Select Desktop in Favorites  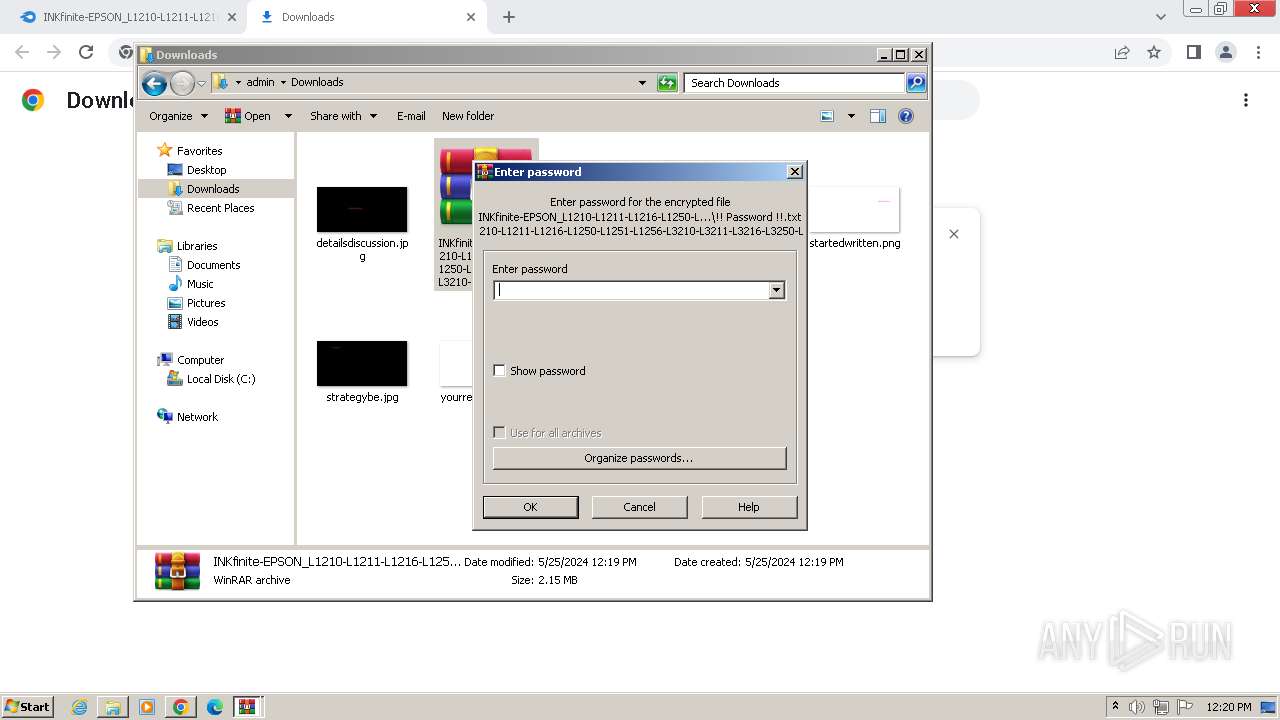(x=206, y=170)
